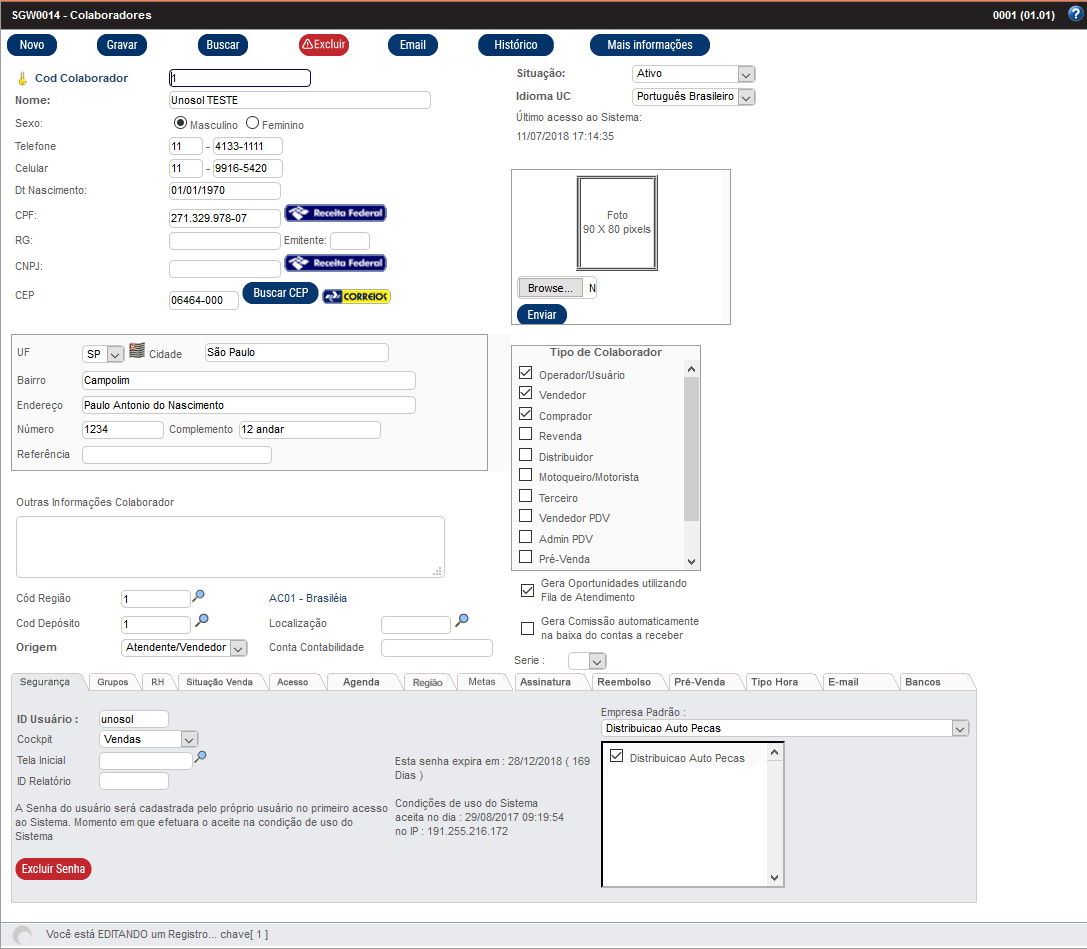Click the Buscar CEP button
The height and width of the screenshot is (949, 1087).
point(280,293)
